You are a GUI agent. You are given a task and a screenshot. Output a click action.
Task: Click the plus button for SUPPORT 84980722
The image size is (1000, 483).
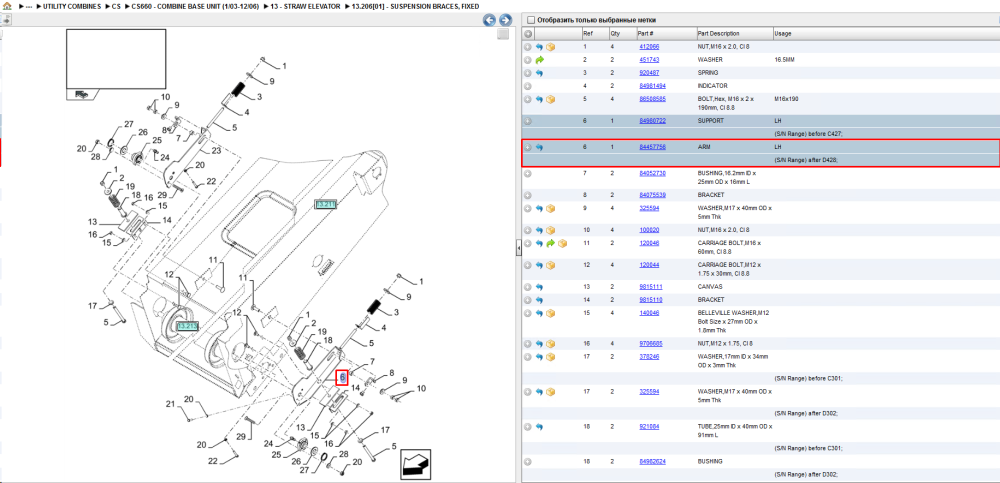tap(527, 121)
